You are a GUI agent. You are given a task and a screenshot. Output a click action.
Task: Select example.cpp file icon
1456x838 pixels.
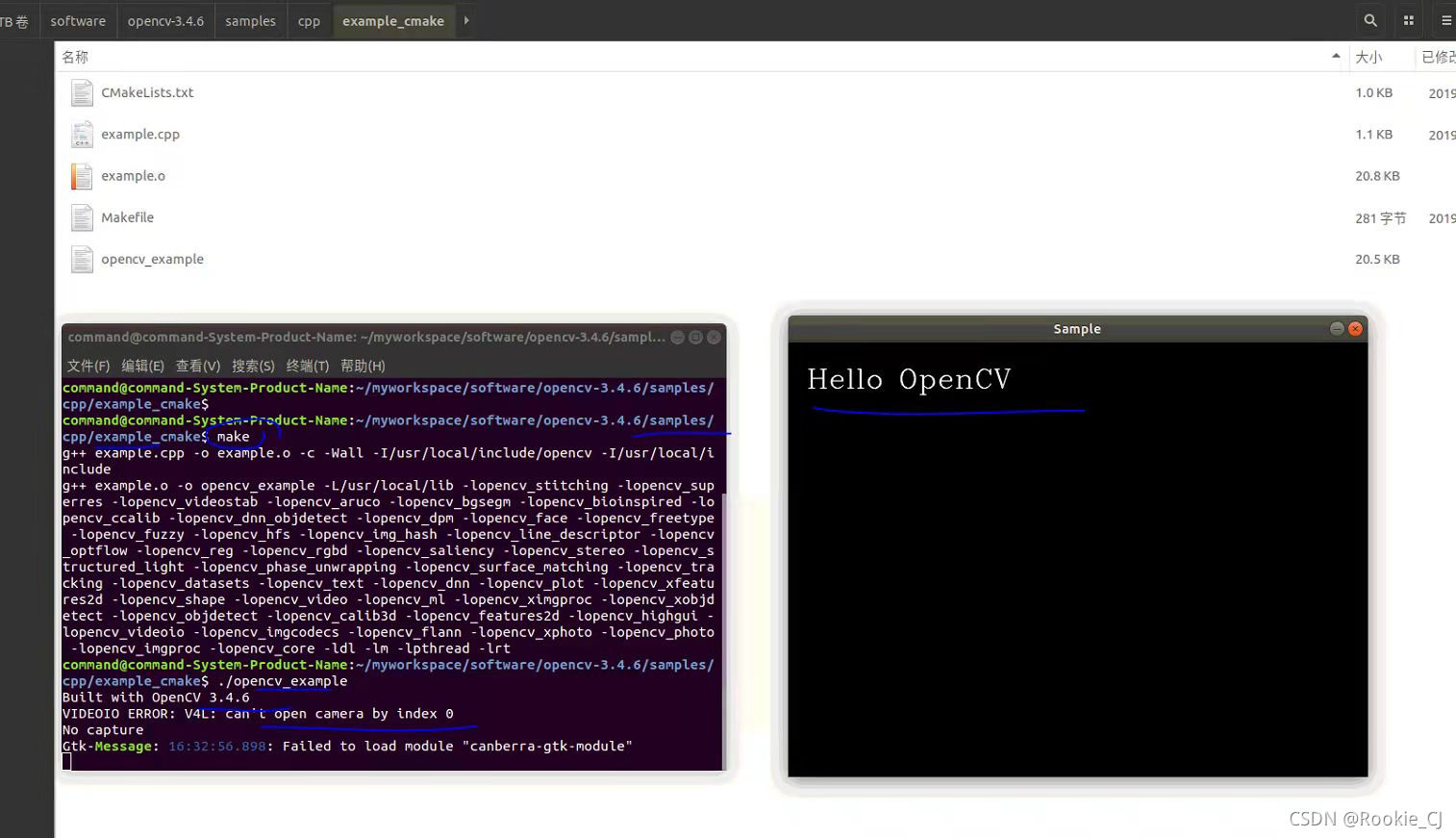click(82, 134)
